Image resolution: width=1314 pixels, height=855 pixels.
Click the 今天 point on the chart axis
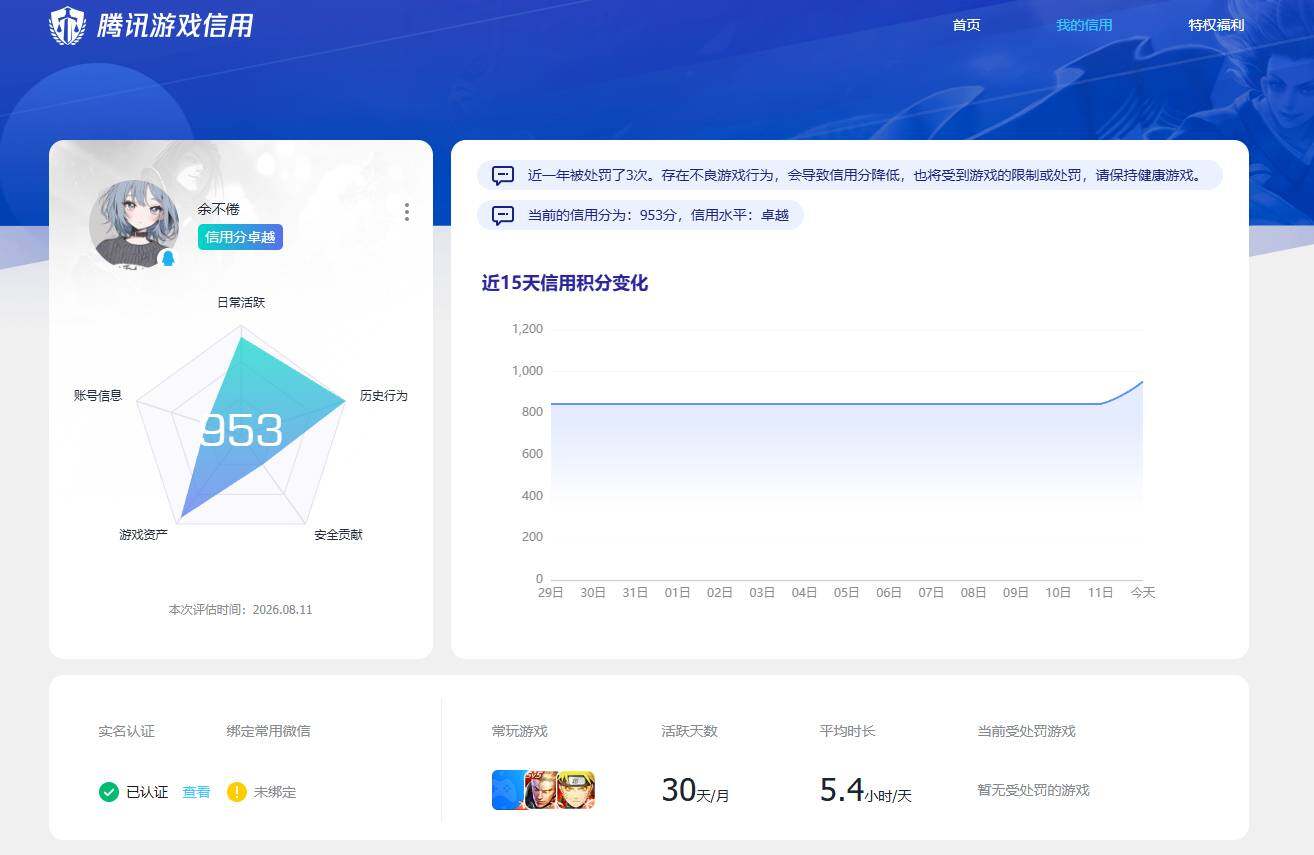coord(1143,593)
